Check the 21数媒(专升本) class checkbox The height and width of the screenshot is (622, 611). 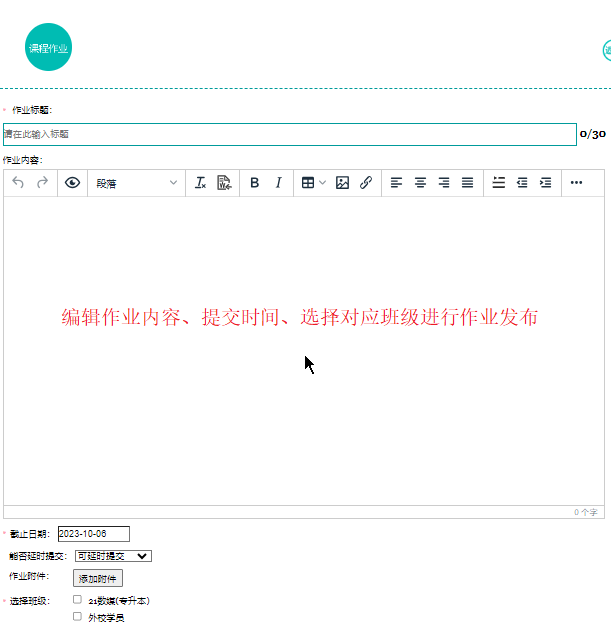[x=77, y=600]
